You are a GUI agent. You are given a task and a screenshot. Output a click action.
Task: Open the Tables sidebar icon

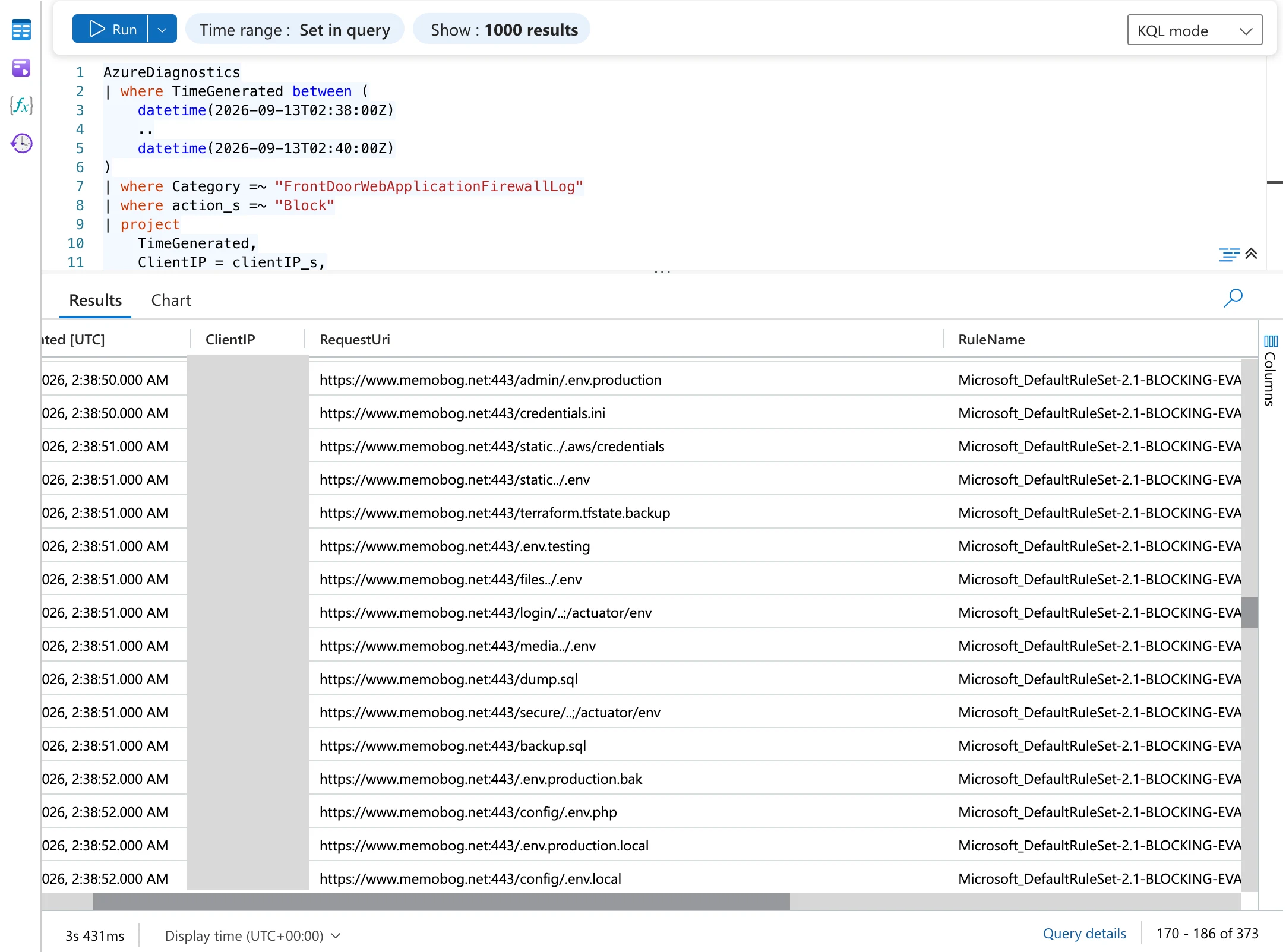point(21,30)
